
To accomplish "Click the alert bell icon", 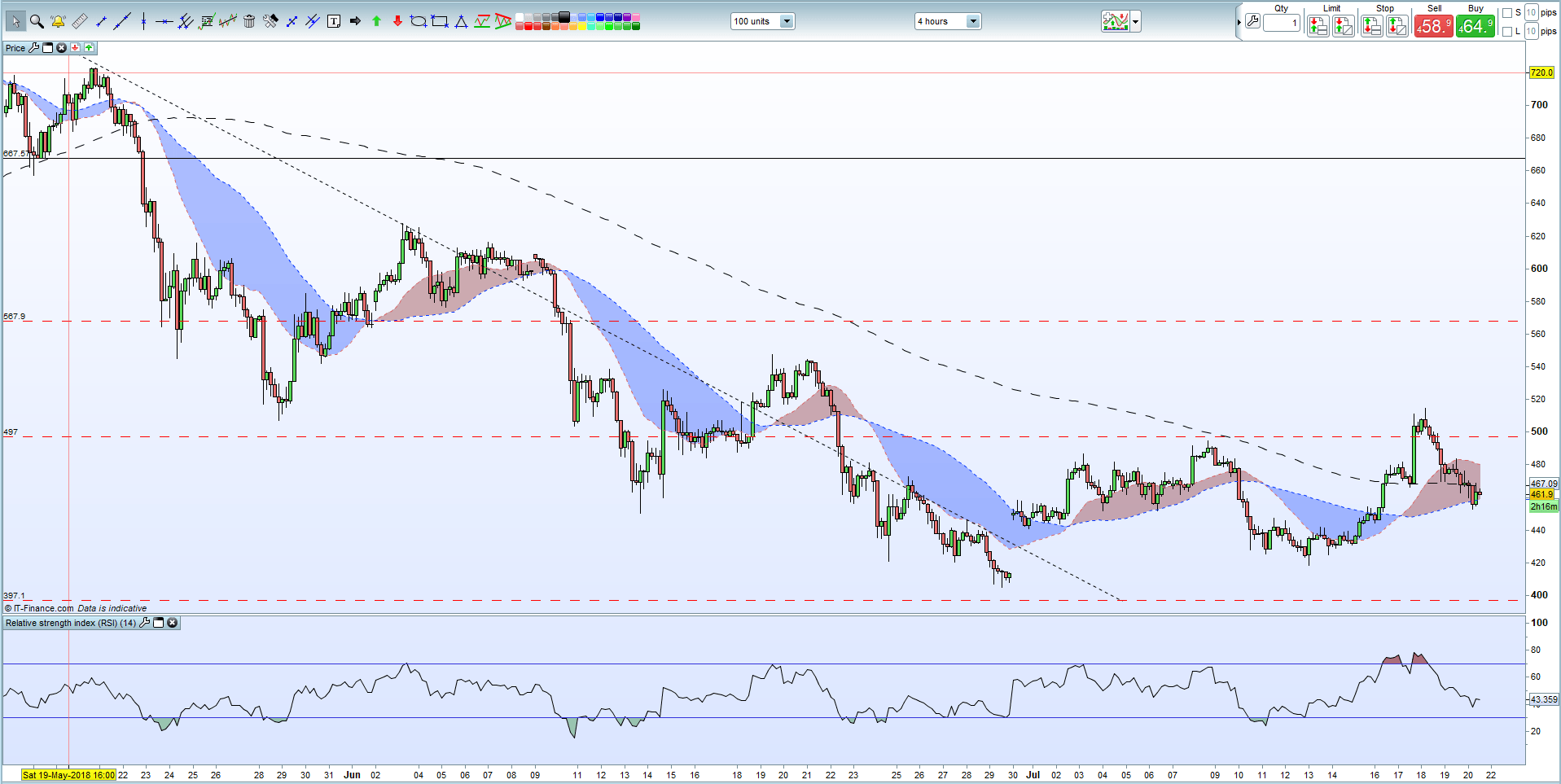I will pos(58,21).
